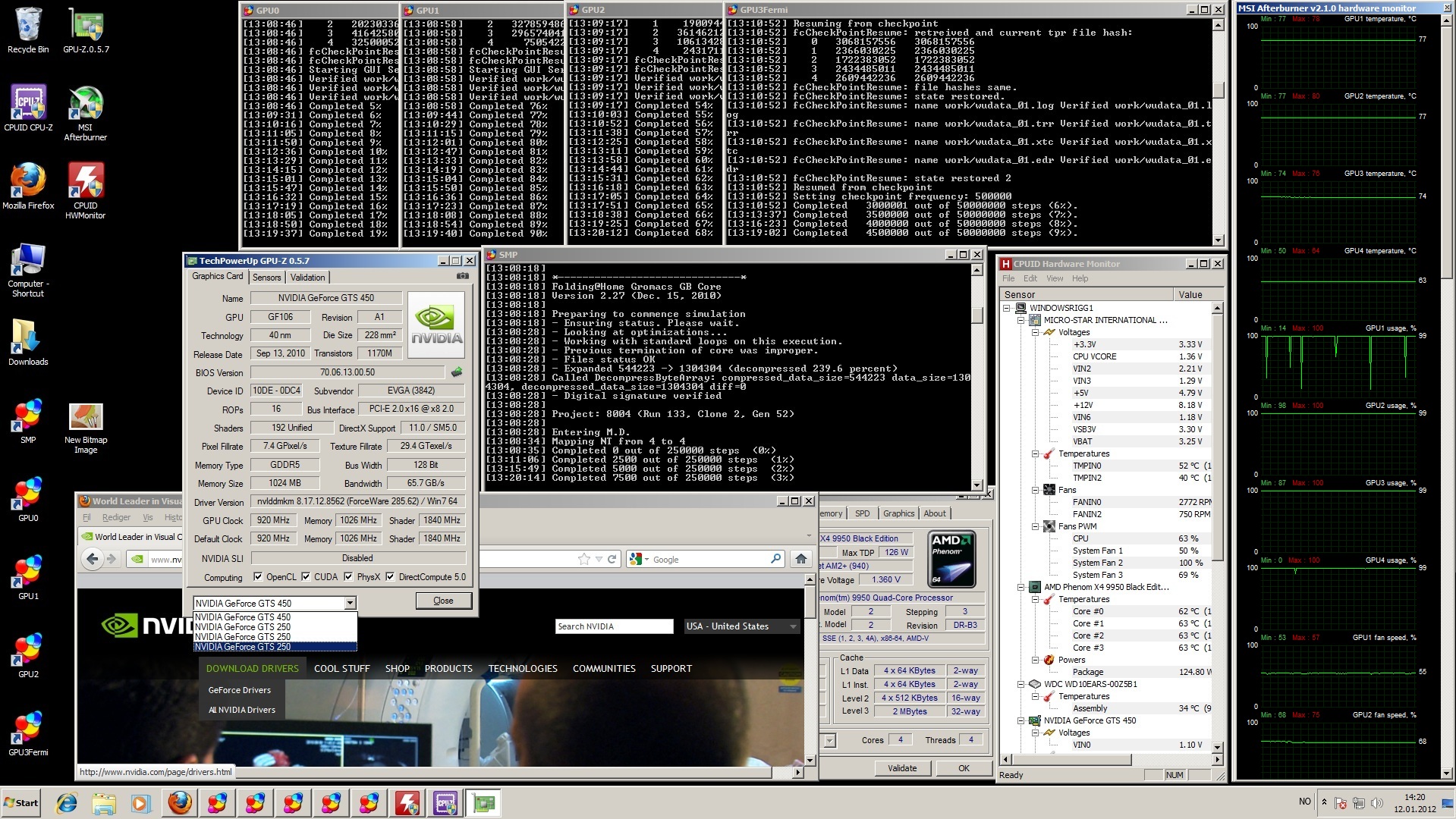This screenshot has height=819, width=1456.
Task: Open Windows Explorer from the taskbar
Action: point(104,803)
